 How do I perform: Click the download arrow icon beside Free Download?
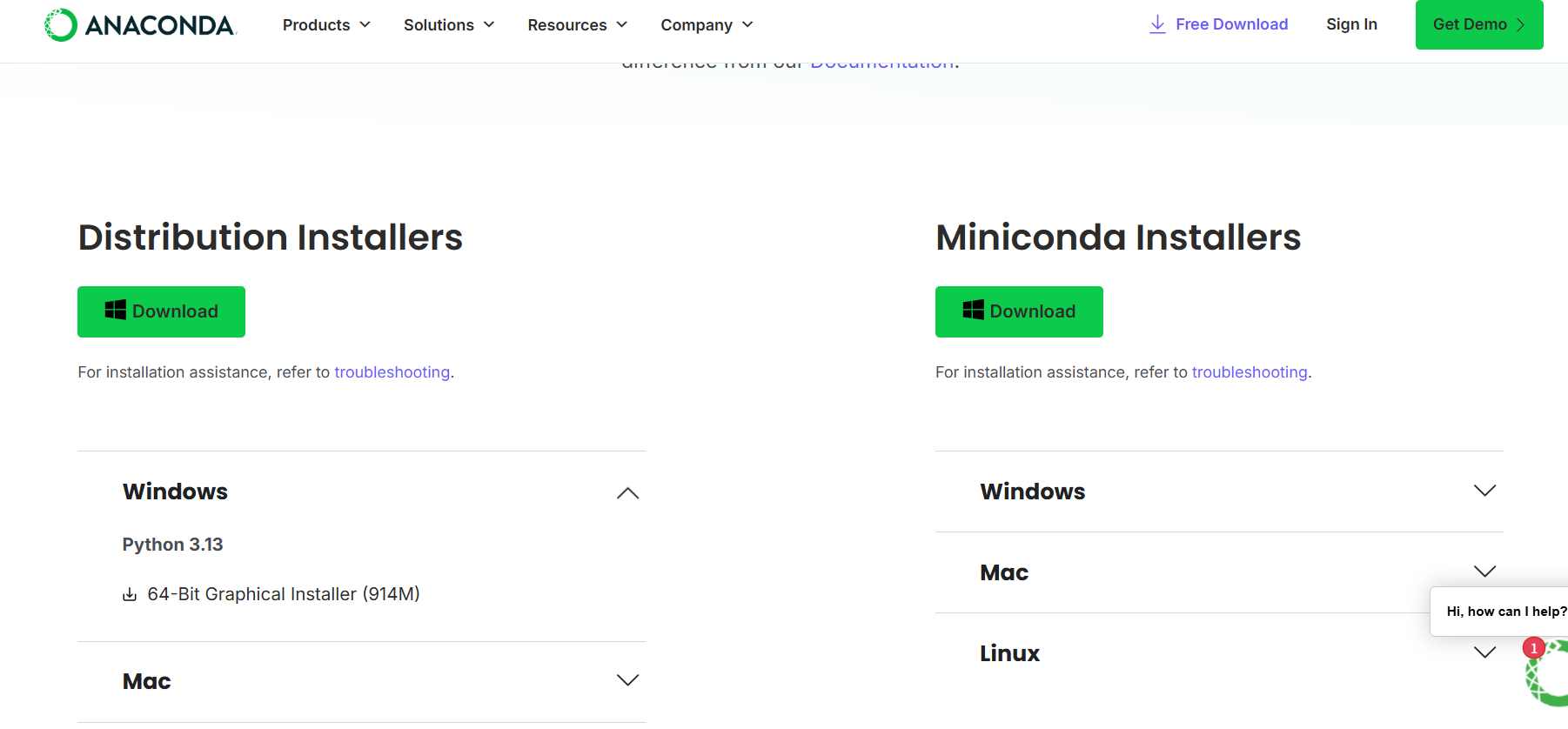click(1157, 24)
